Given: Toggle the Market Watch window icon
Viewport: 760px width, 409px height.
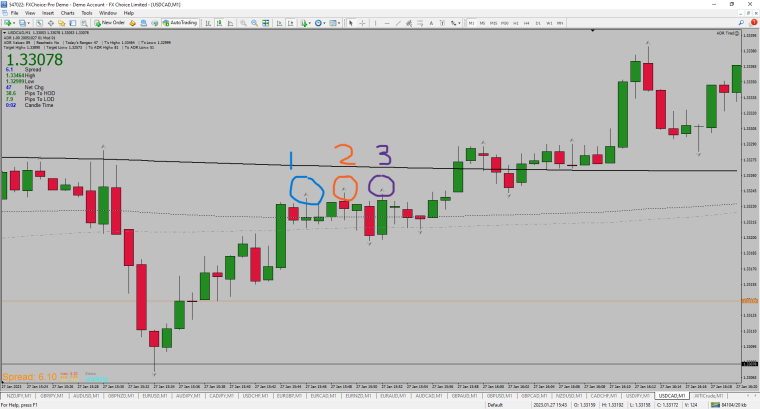Looking at the screenshot, I should (39, 23).
